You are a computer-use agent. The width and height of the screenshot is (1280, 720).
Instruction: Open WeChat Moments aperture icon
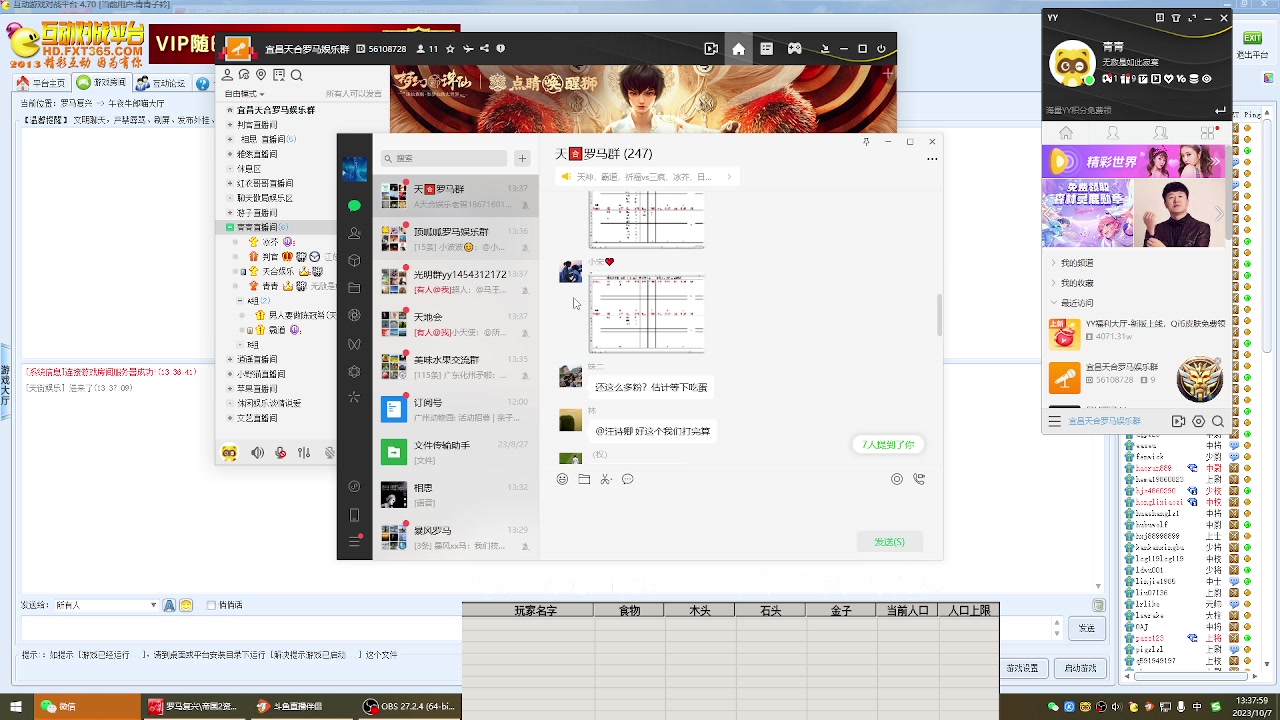(354, 316)
